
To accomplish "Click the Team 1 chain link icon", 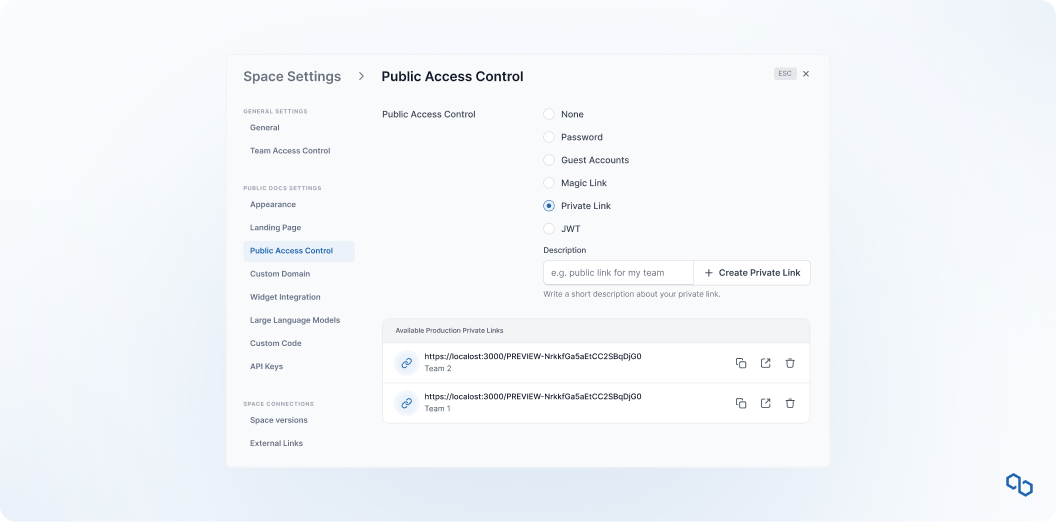I will [407, 403].
